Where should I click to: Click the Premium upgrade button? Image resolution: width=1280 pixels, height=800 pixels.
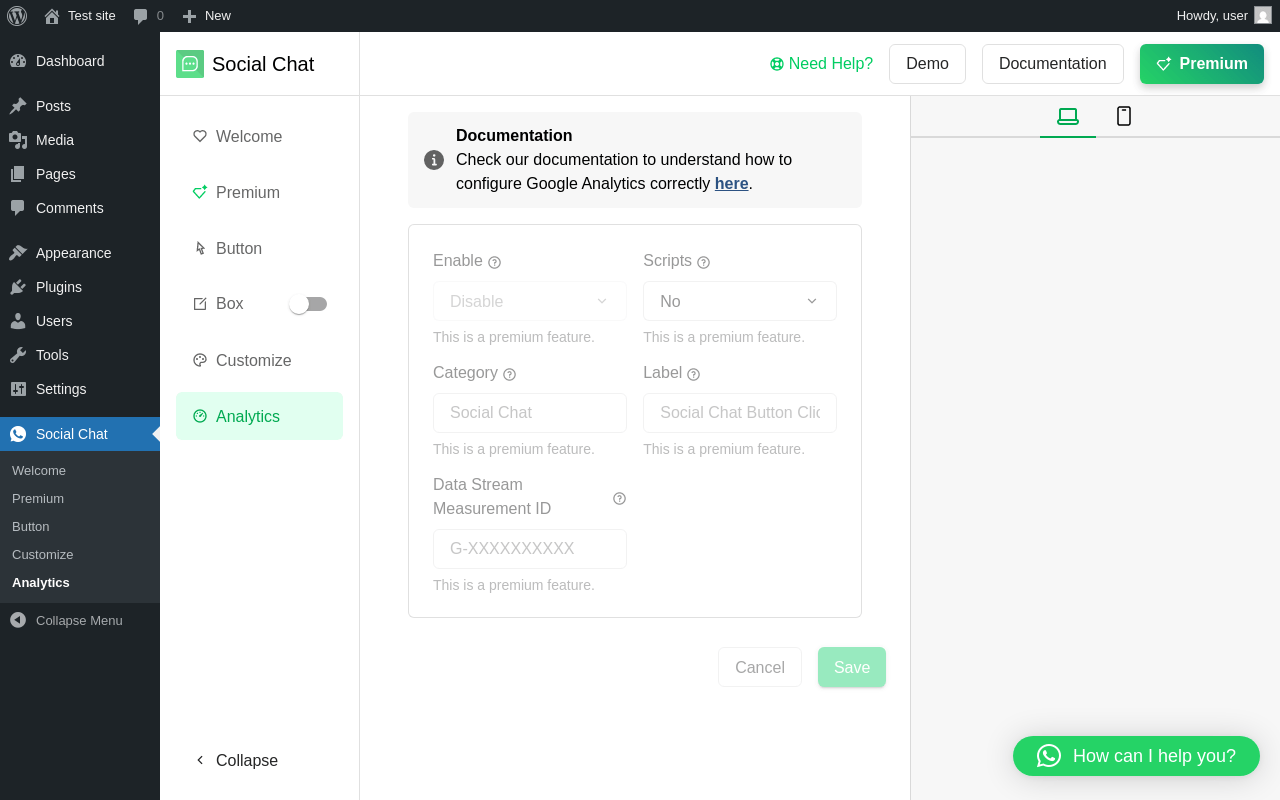(1201, 64)
